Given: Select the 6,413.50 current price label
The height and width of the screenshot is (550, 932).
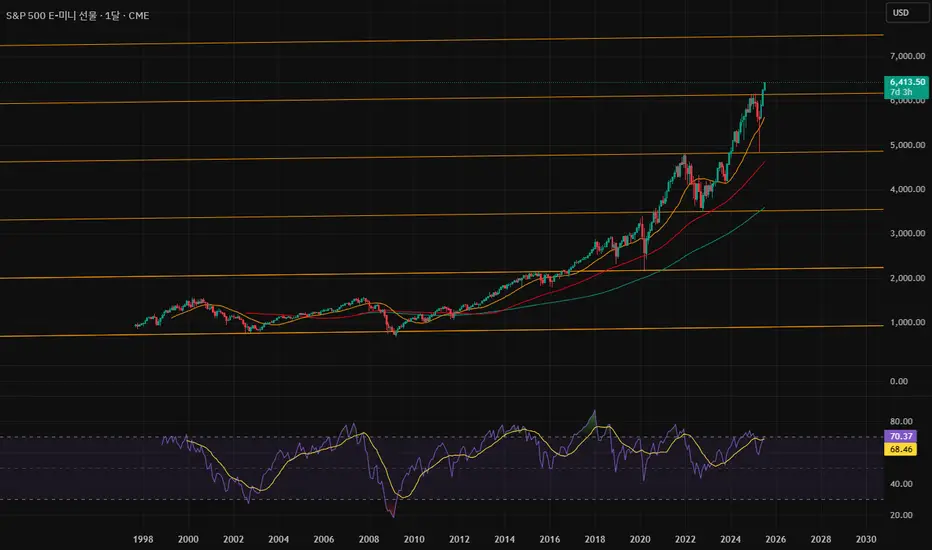Looking at the screenshot, I should click(x=907, y=82).
